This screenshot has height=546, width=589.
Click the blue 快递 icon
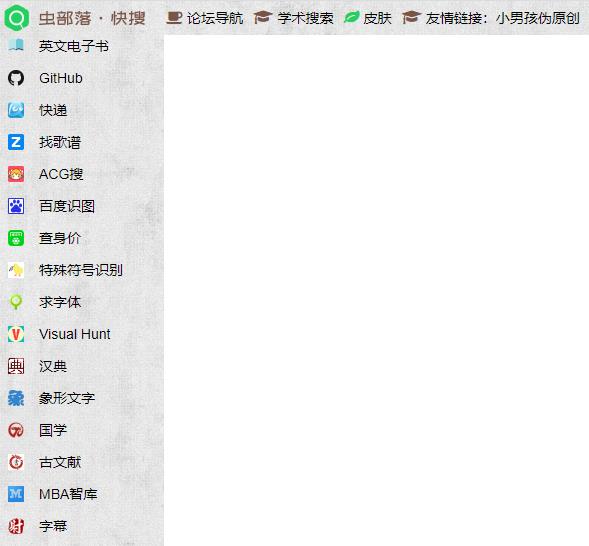click(x=16, y=110)
